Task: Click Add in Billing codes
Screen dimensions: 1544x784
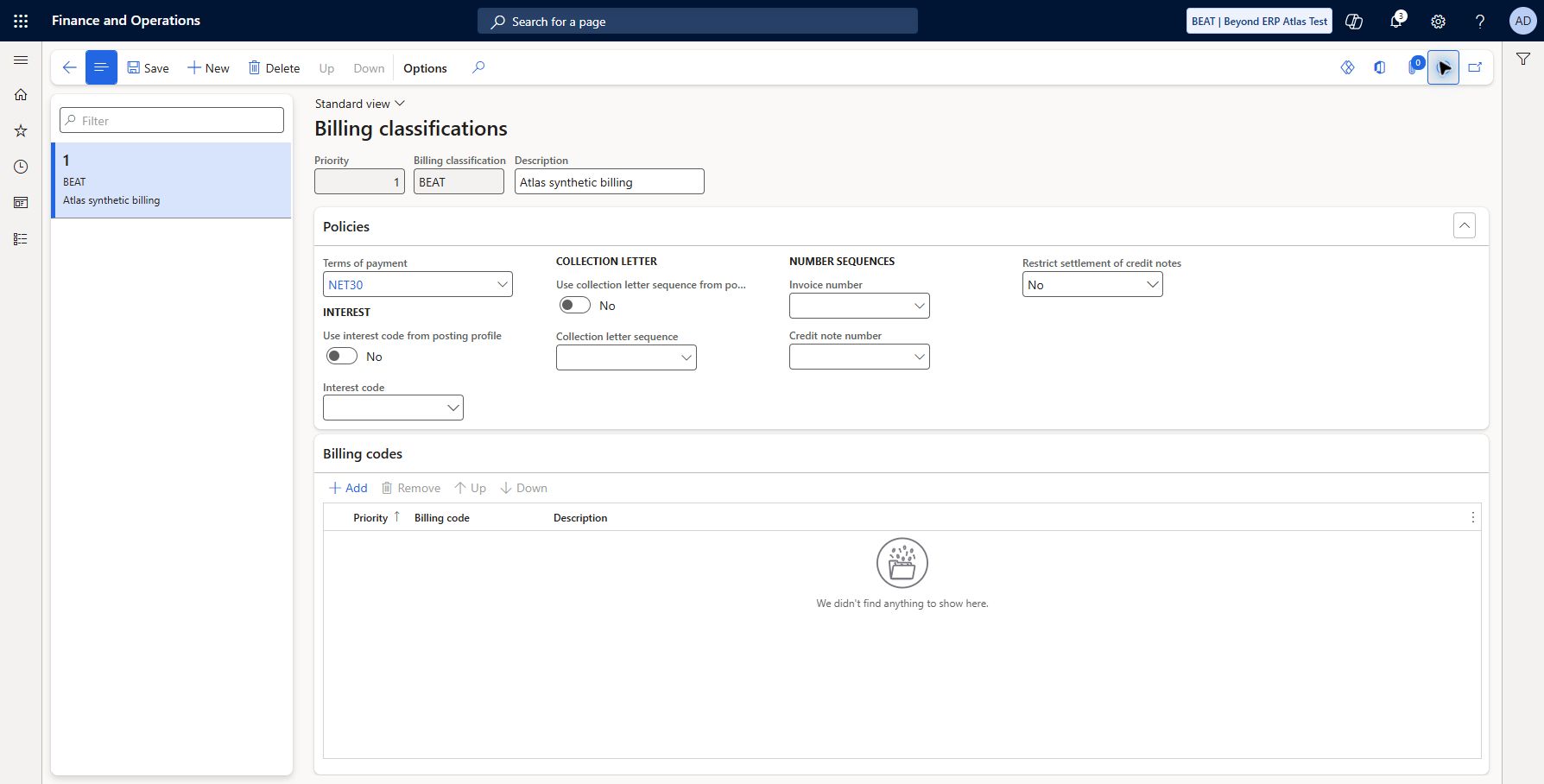Action: [x=348, y=488]
